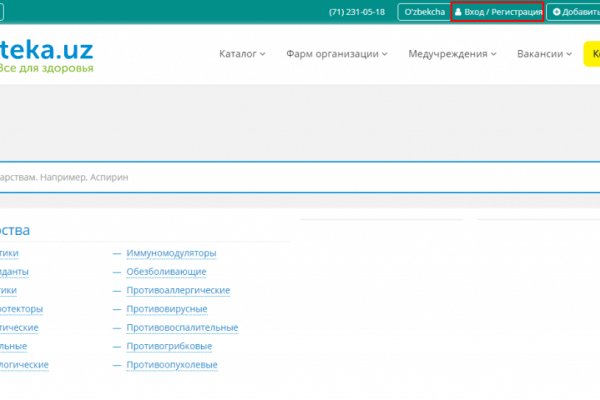Click the Добавить button with plus icon
Image resolution: width=600 pixels, height=400 pixels.
tap(575, 12)
